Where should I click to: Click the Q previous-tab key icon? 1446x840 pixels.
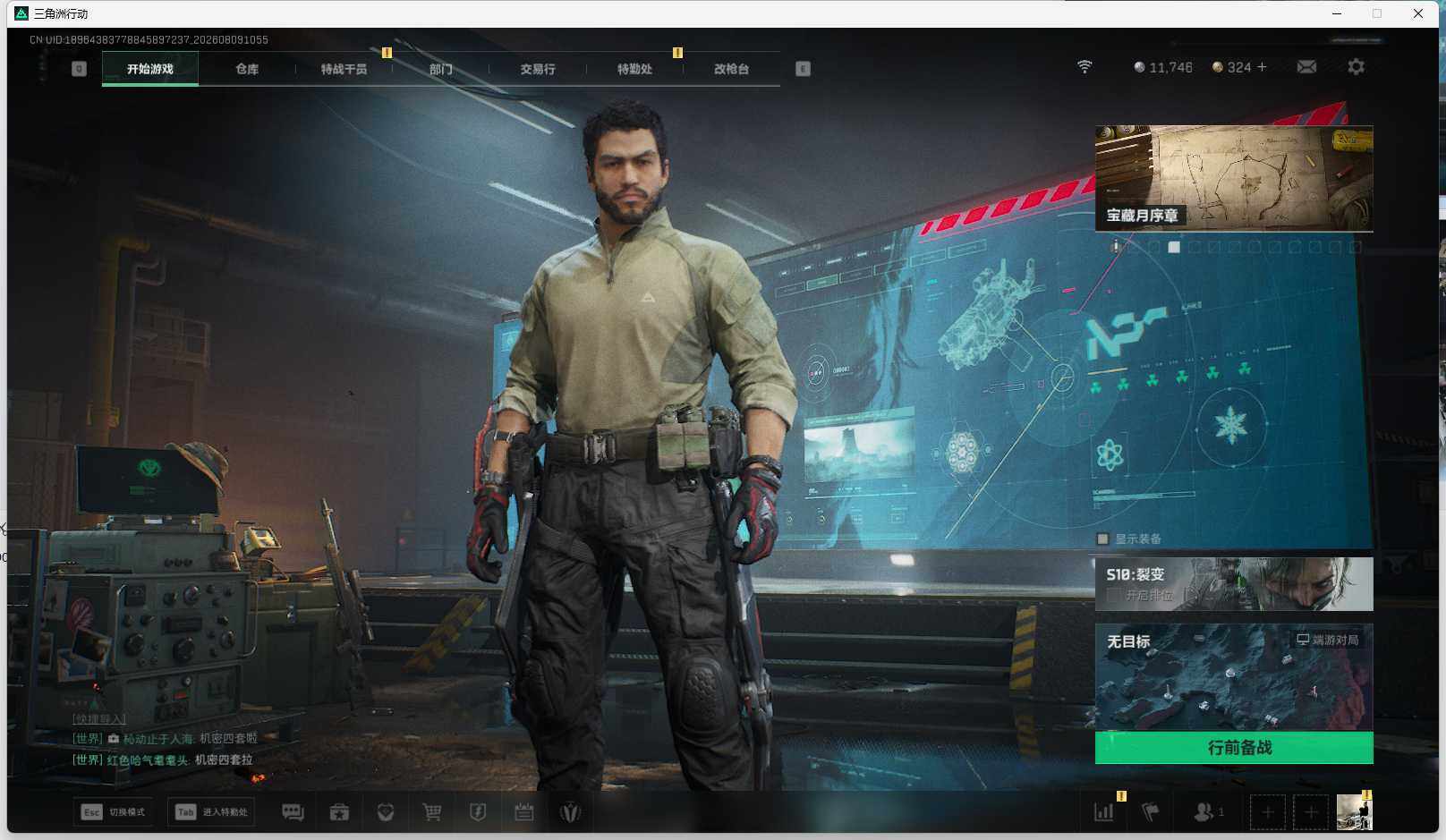coord(80,69)
